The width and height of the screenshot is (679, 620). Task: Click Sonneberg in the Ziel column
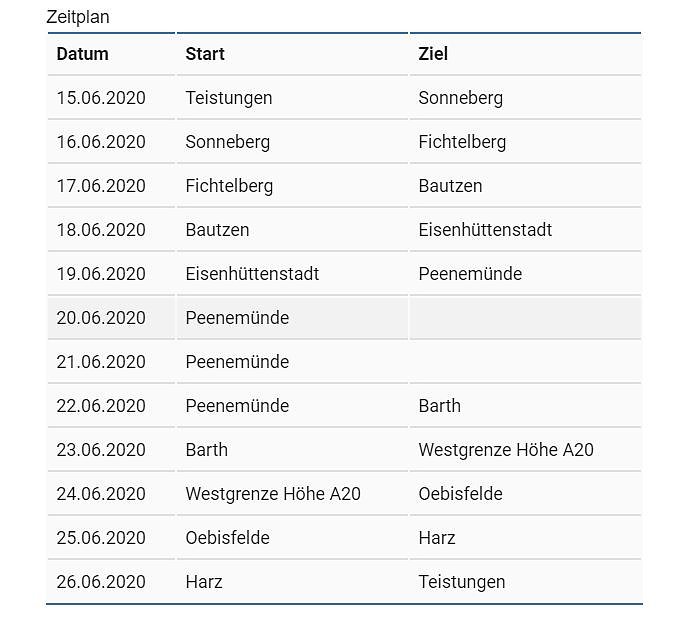(461, 98)
